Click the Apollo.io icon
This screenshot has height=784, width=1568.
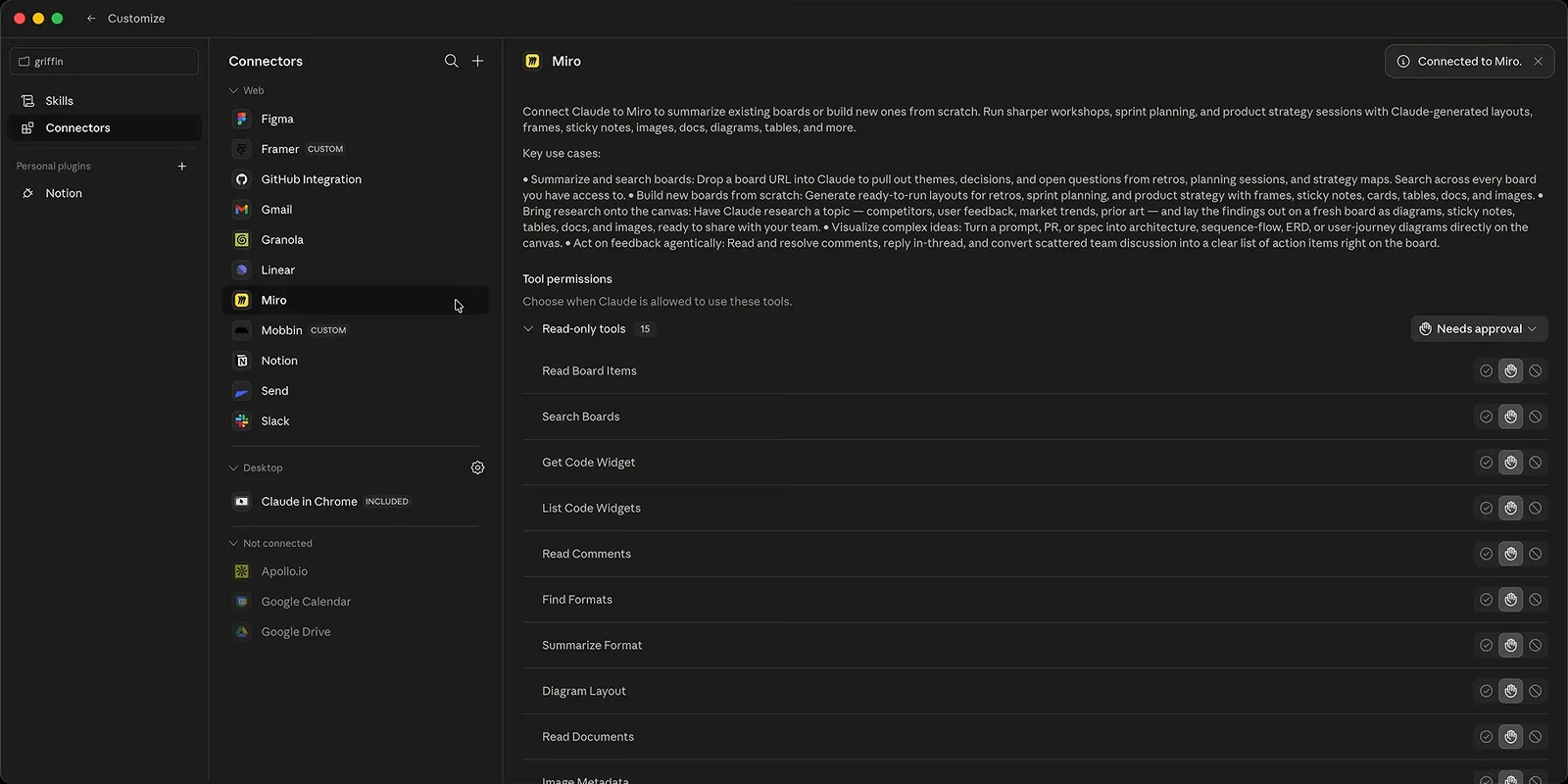[242, 571]
